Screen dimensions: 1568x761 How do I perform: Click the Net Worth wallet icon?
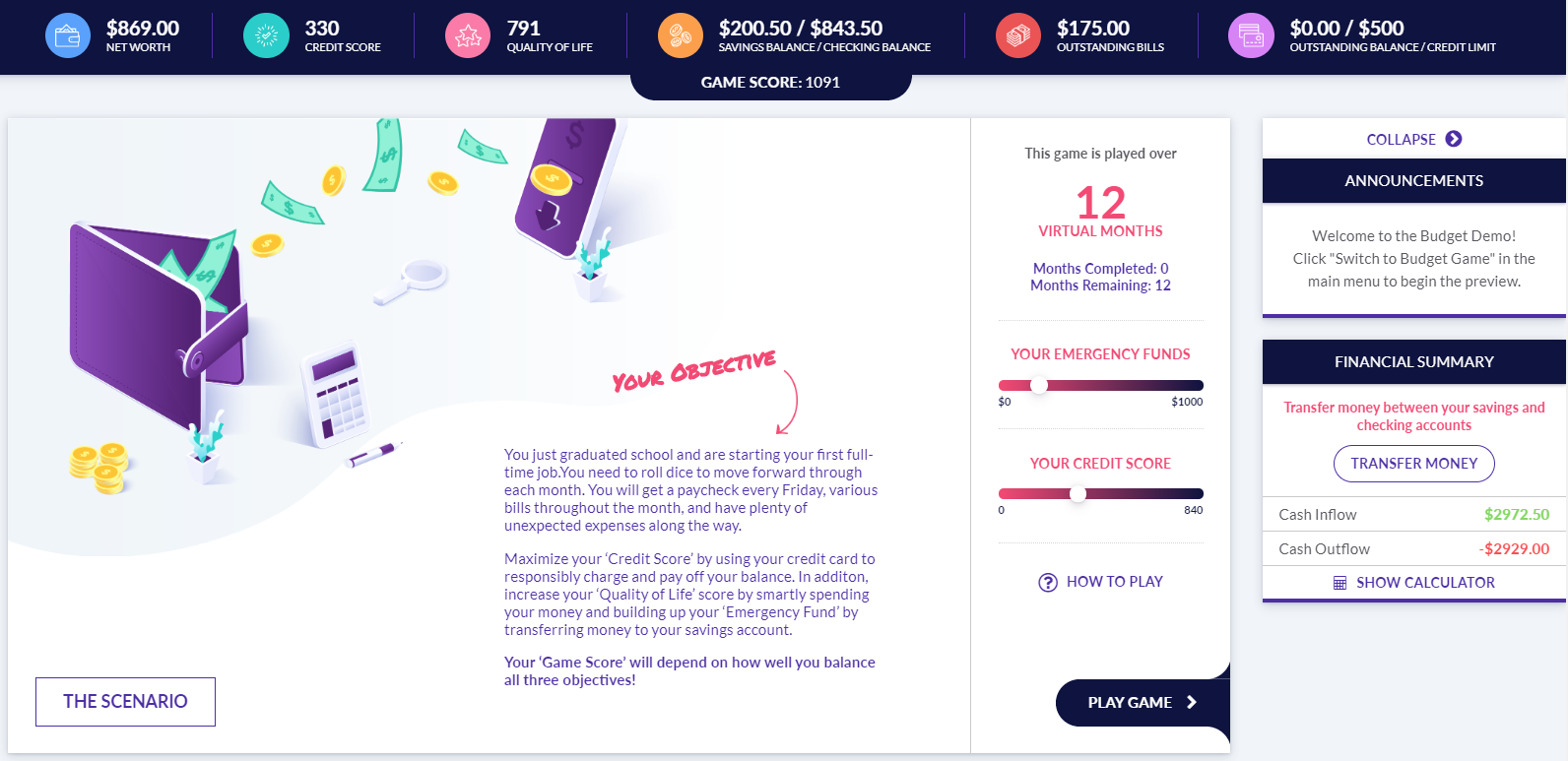[68, 35]
